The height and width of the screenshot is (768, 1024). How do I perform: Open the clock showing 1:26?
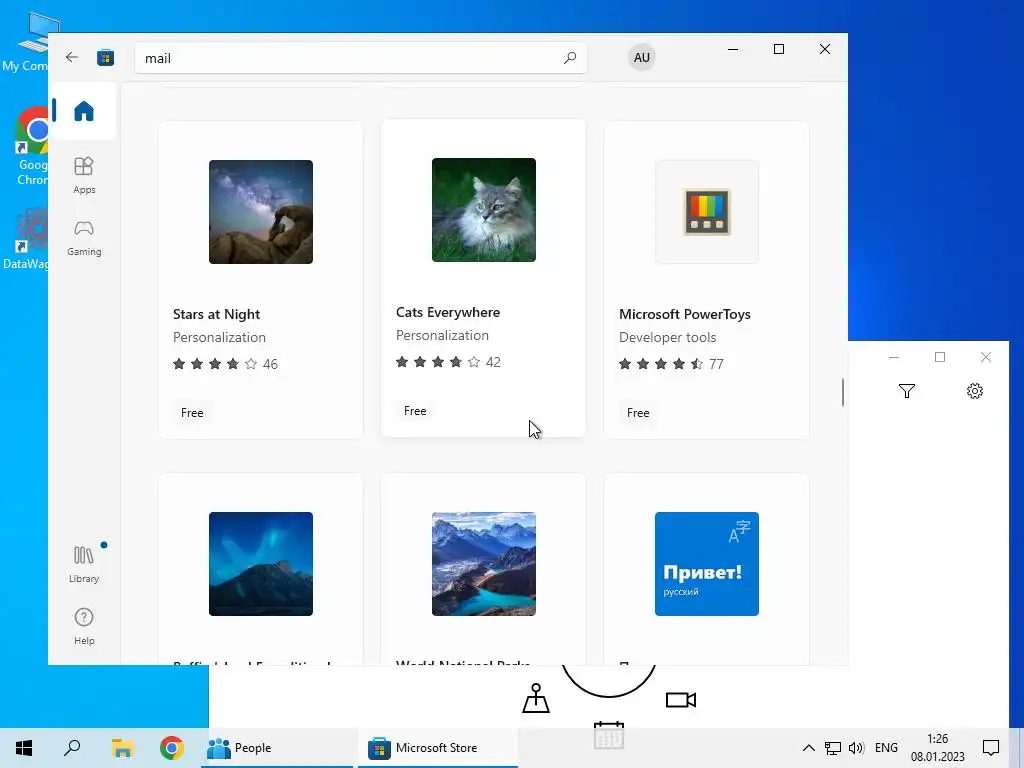click(938, 748)
